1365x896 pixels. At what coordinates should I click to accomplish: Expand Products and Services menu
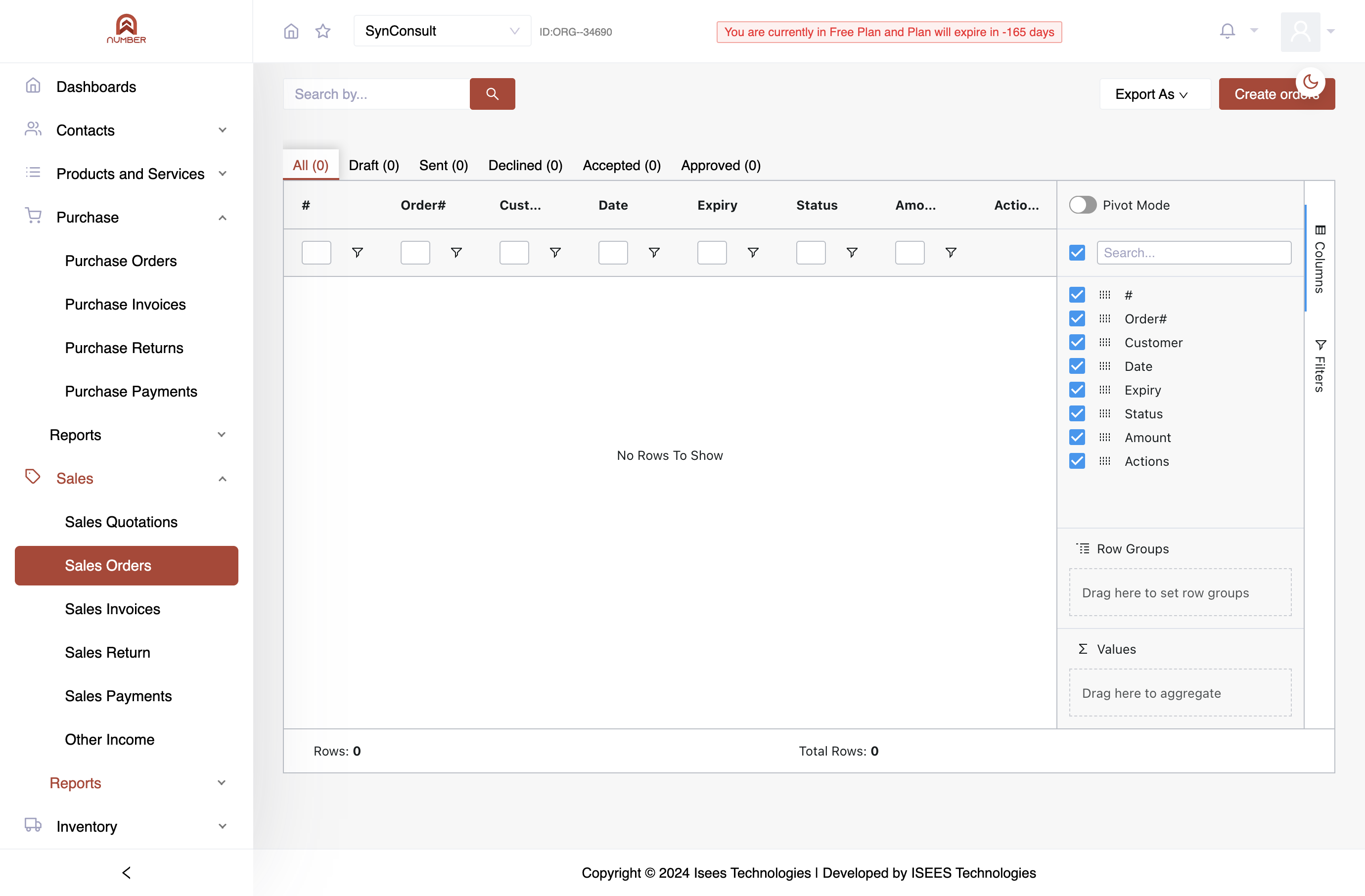point(126,174)
